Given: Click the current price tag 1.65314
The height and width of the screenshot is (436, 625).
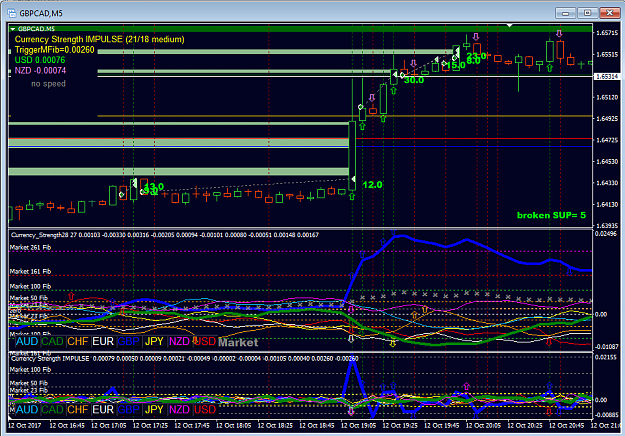Looking at the screenshot, I should pos(607,76).
